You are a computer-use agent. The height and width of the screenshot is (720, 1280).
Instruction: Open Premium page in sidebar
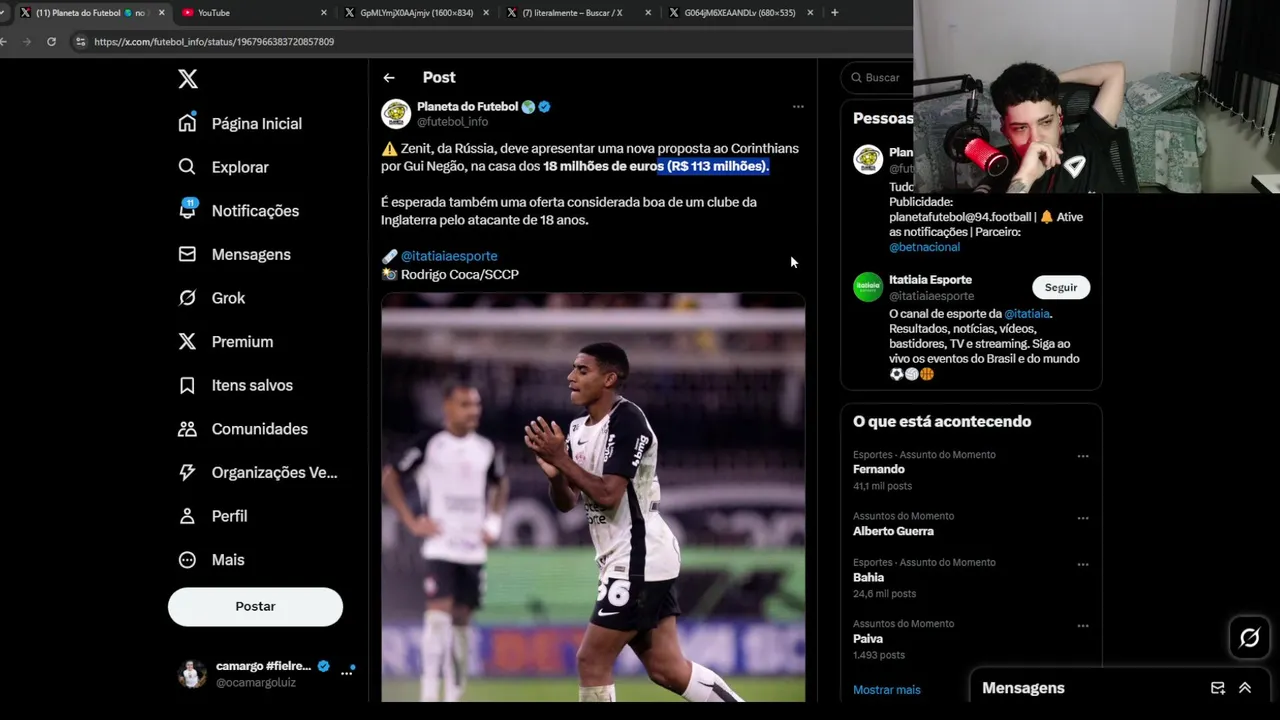[x=225, y=342]
